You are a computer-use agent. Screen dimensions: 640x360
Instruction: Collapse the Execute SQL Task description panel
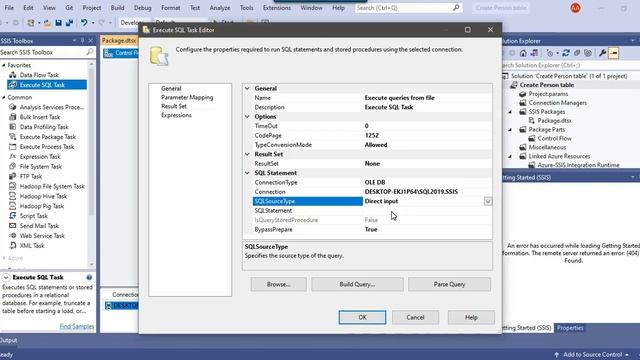pos(6,277)
